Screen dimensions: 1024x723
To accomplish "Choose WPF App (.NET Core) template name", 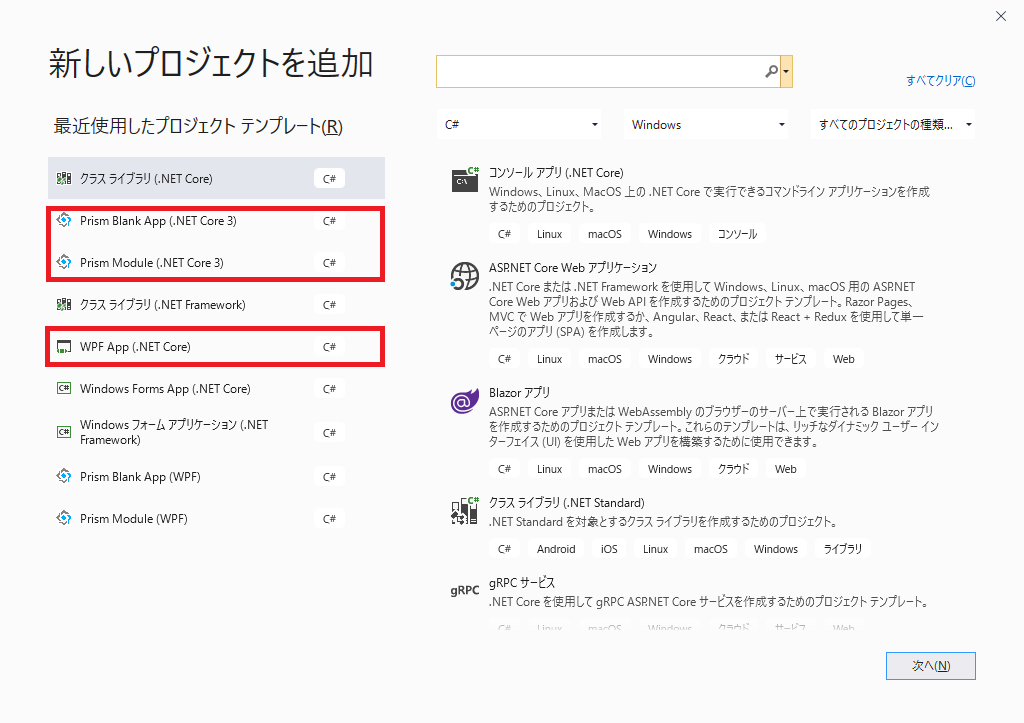I will (x=135, y=347).
